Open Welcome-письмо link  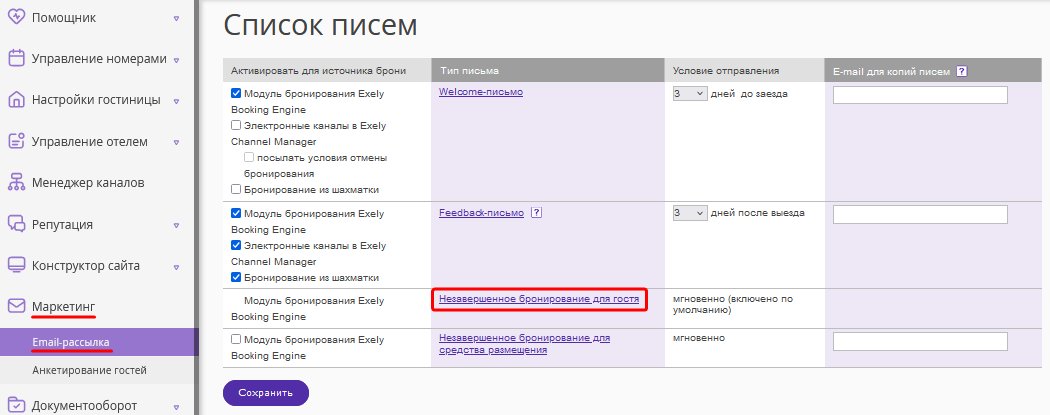(x=481, y=92)
